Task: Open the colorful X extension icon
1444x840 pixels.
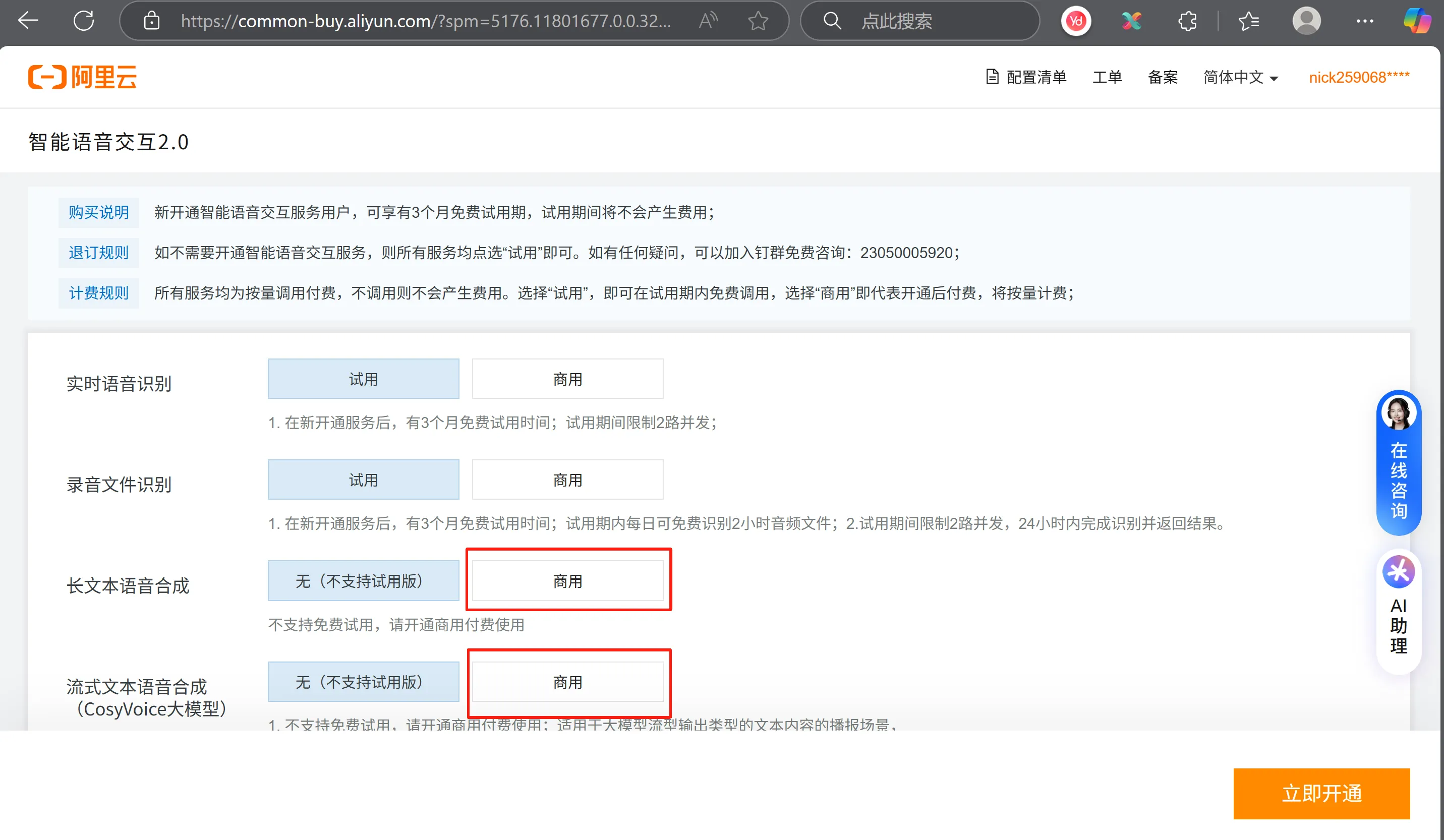Action: click(1132, 21)
